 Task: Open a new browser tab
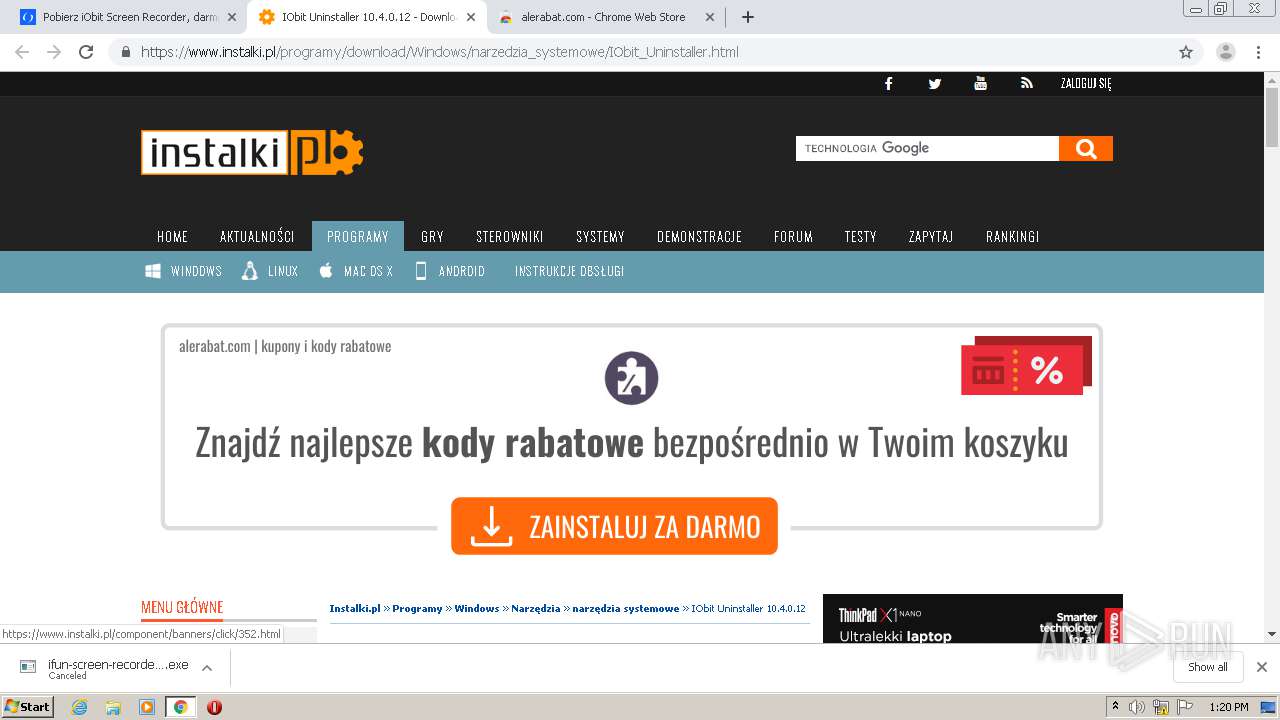click(x=747, y=17)
